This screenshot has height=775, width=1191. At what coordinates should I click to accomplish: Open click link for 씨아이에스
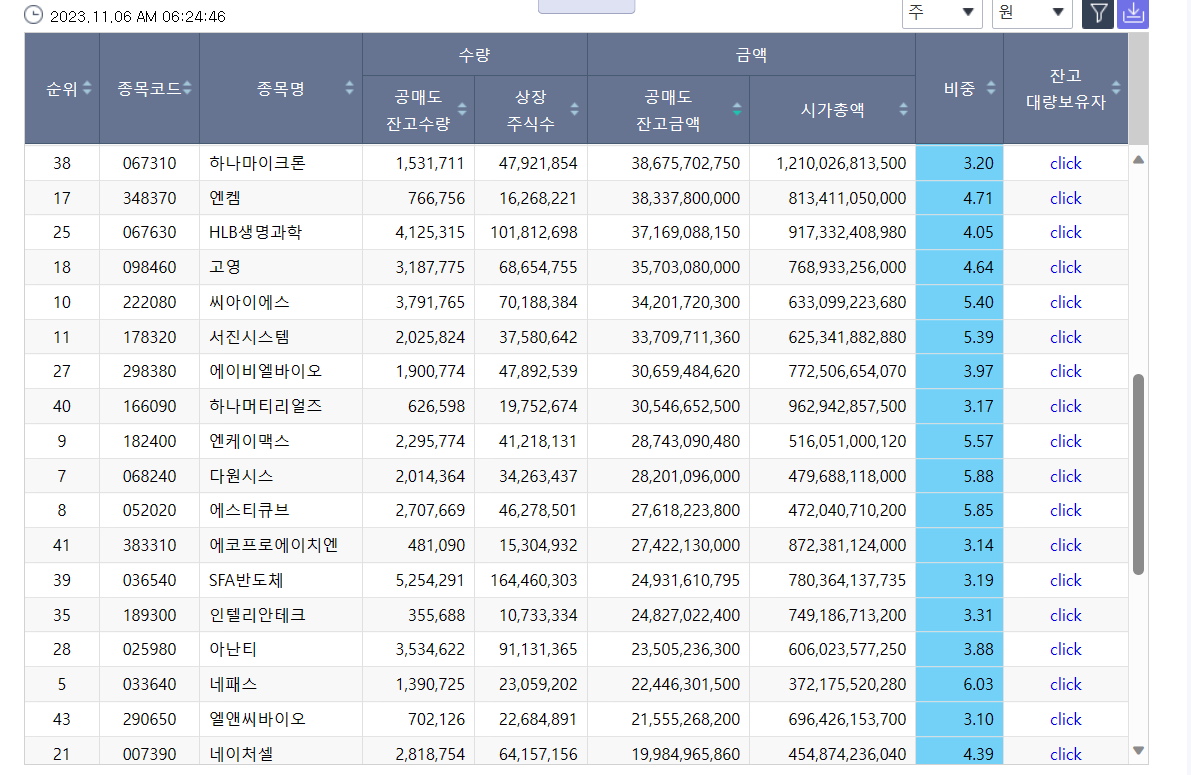pyautogui.click(x=1065, y=302)
